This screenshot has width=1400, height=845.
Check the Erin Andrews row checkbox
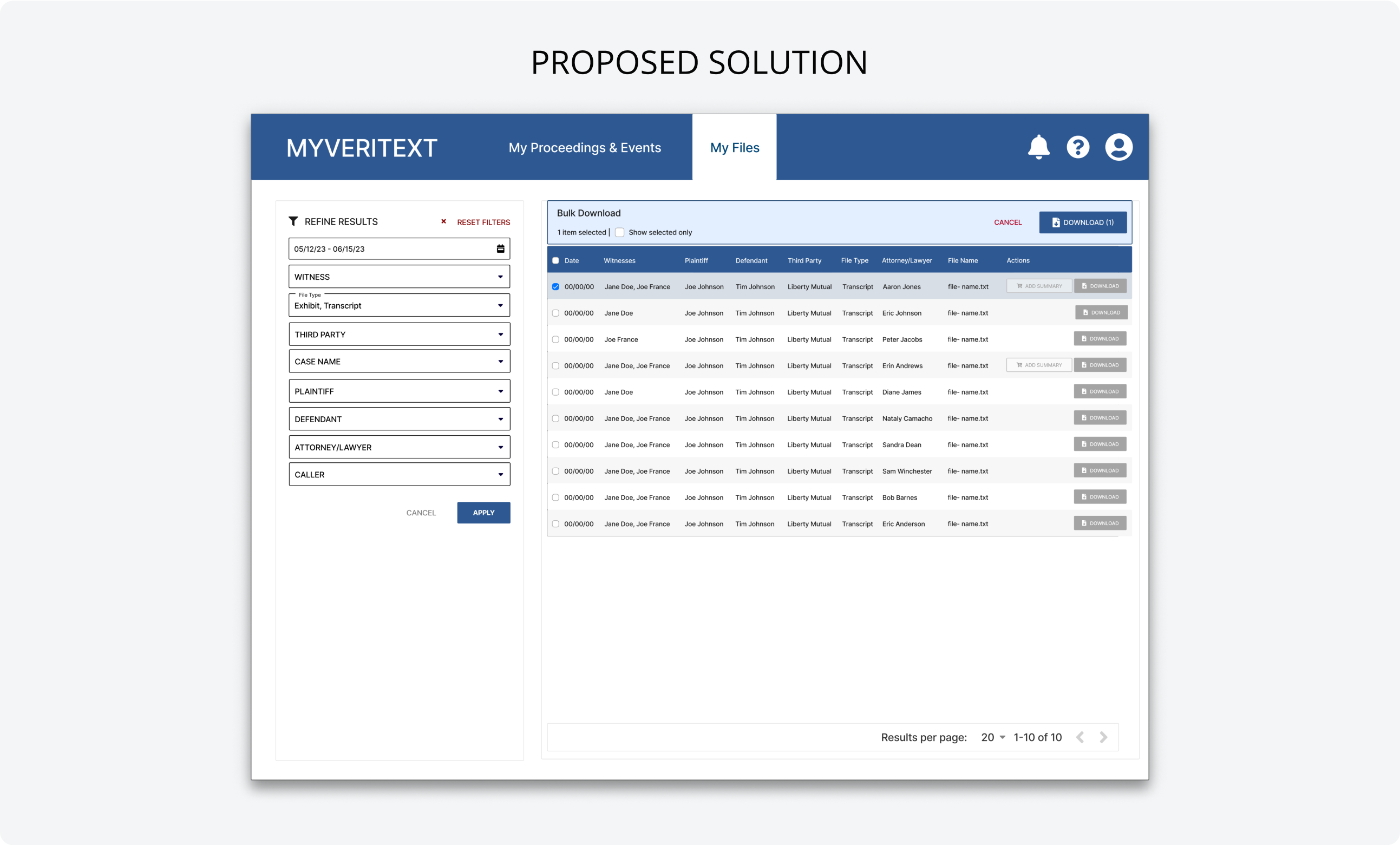555,366
